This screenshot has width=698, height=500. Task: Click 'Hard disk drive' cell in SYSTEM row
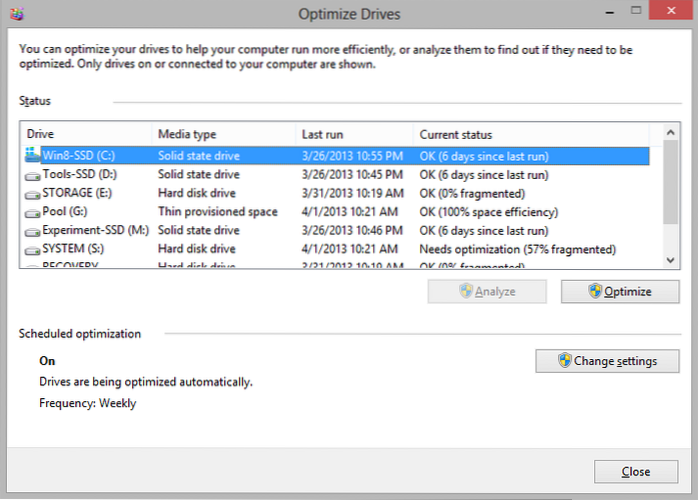coord(197,248)
